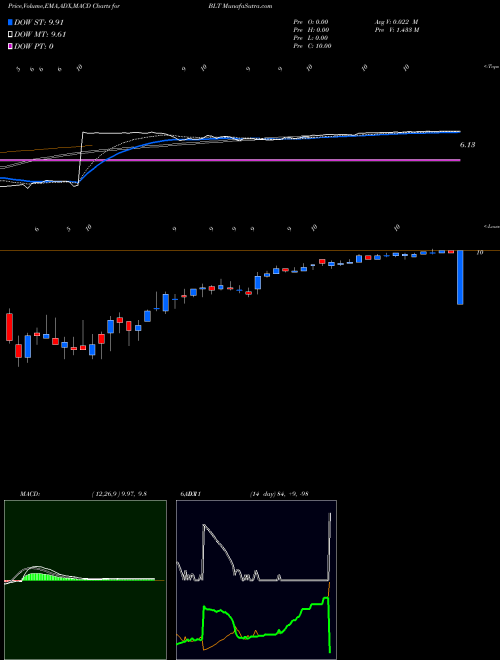Click the 'Pre O: 0.00' value
The image size is (500, 660).
tap(311, 22)
